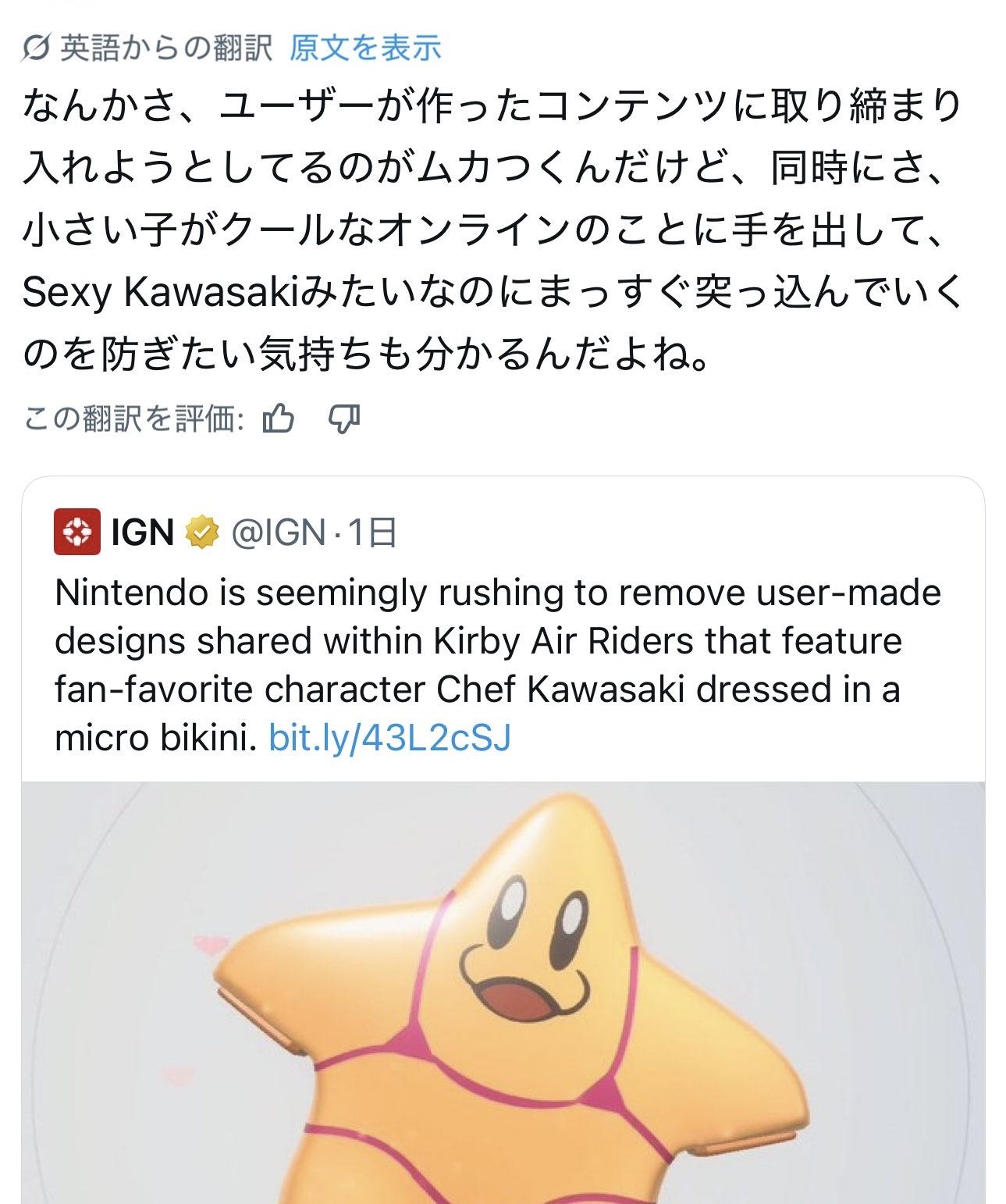
Task: Tap the gold verified badge beside IGN
Action: coord(202,533)
